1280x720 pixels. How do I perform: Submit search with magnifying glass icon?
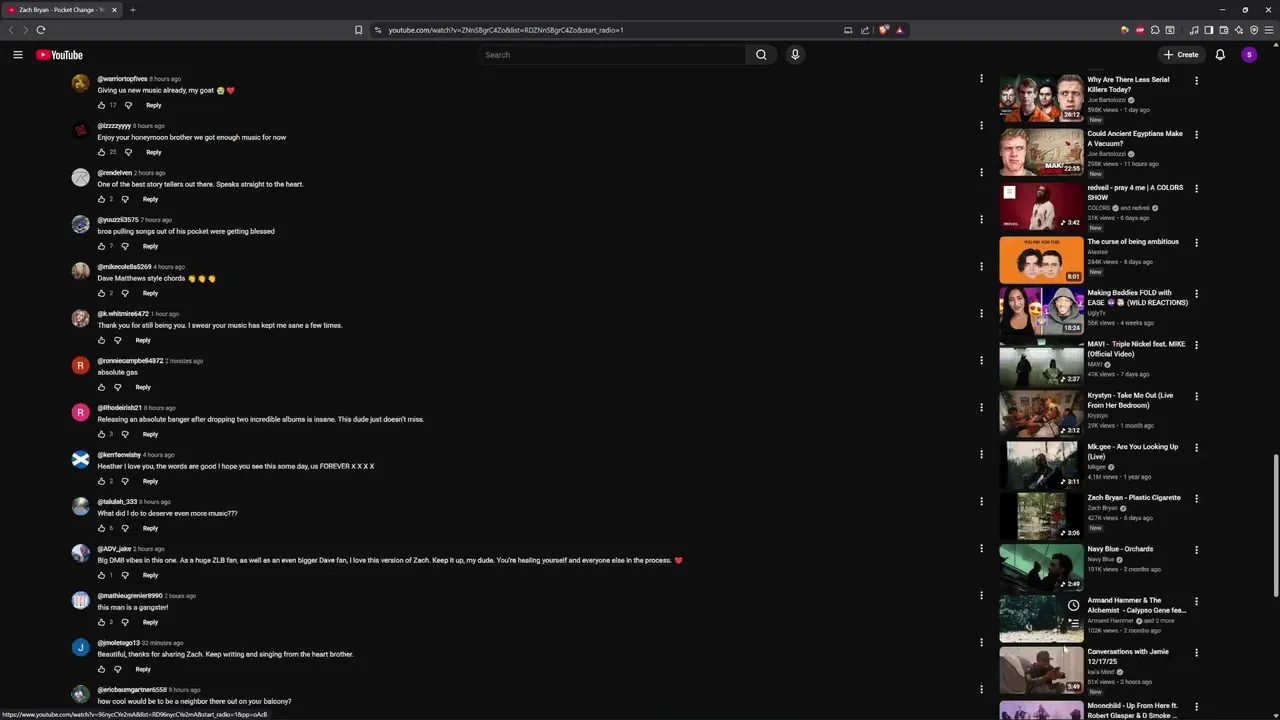point(761,55)
